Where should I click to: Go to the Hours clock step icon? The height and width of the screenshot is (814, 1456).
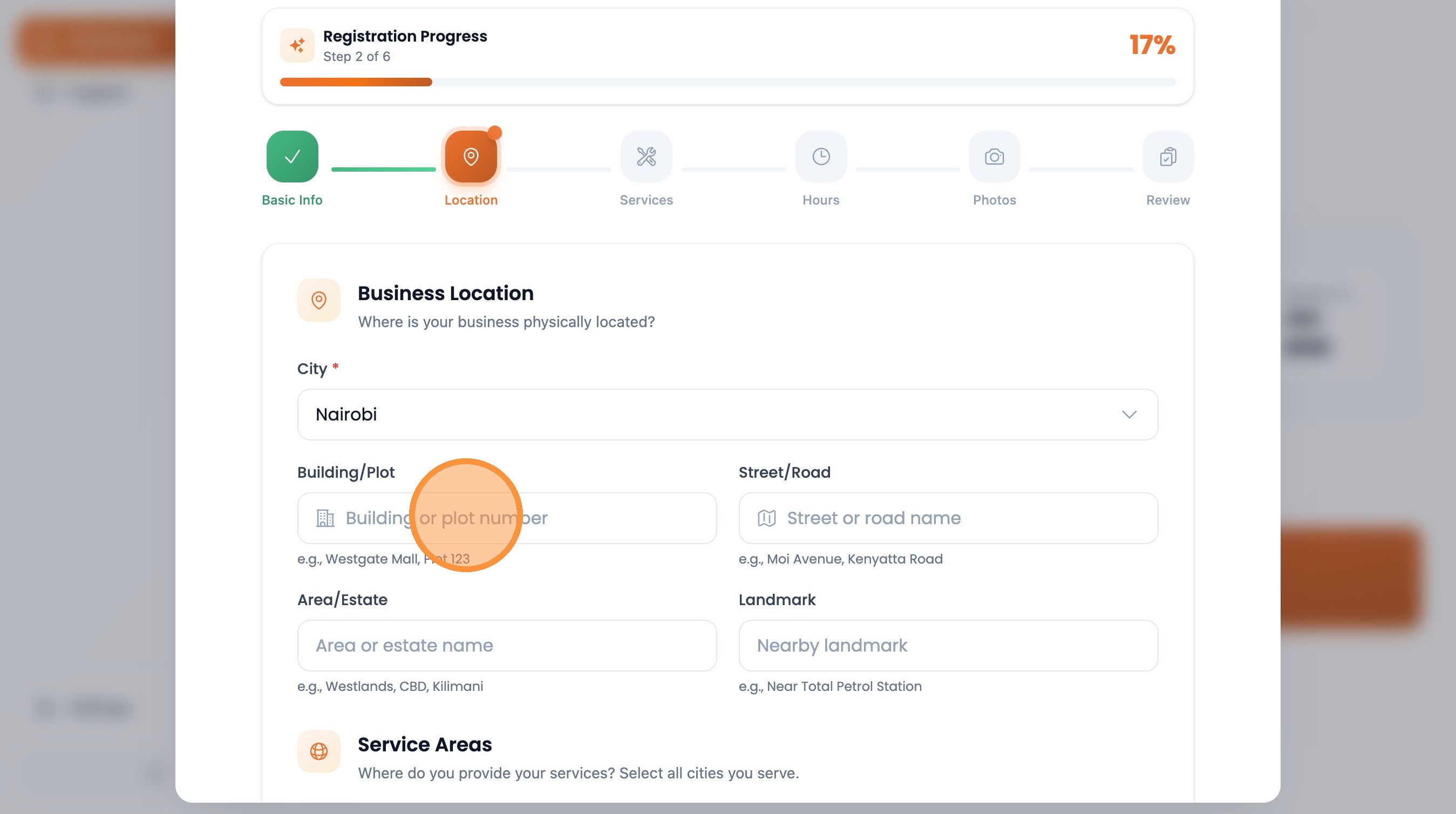tap(821, 157)
